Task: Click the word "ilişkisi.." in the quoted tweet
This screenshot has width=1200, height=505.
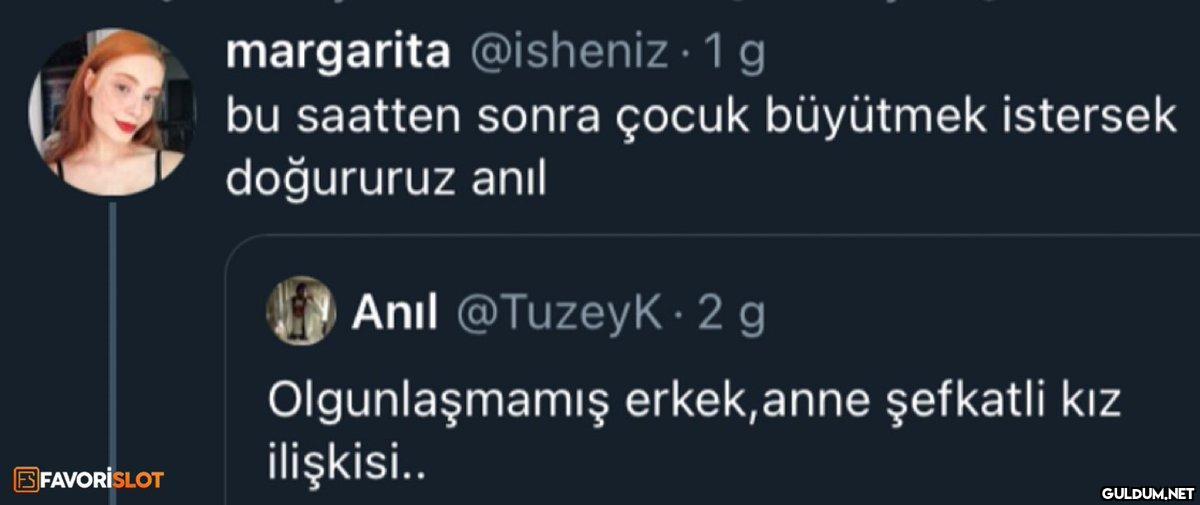Action: click(347, 464)
